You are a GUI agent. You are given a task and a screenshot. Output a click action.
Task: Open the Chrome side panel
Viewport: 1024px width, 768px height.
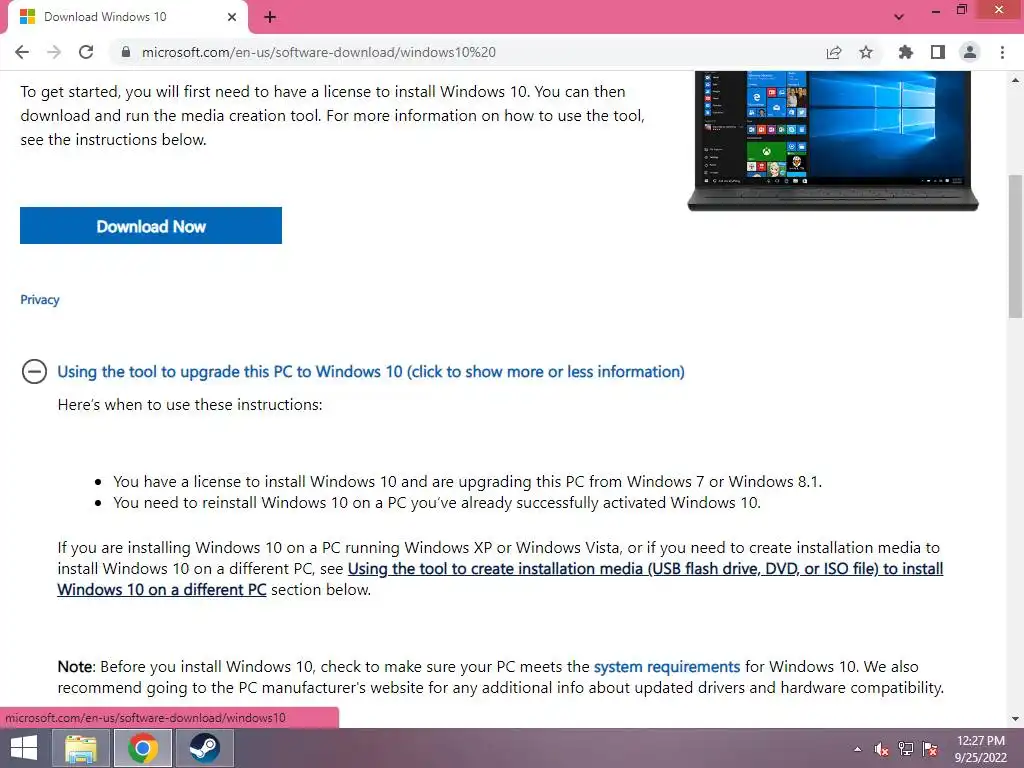coord(938,52)
